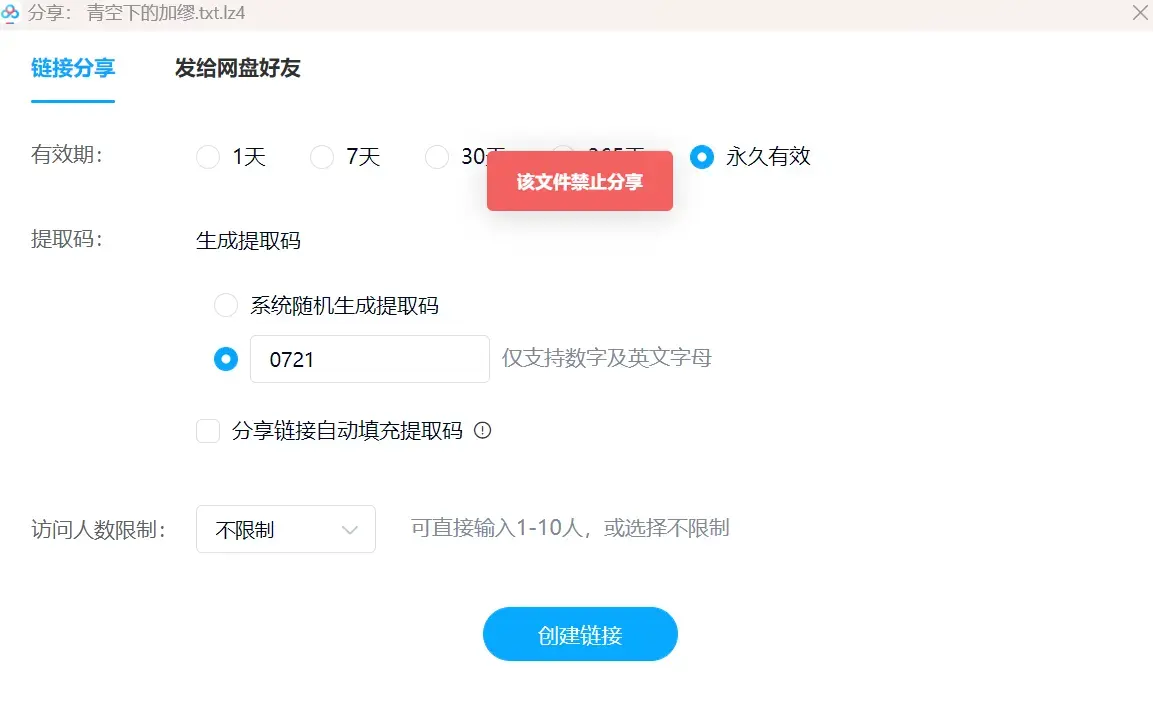Select the 1天 validity radio button
Viewport: 1153px width, 703px height.
coord(208,157)
